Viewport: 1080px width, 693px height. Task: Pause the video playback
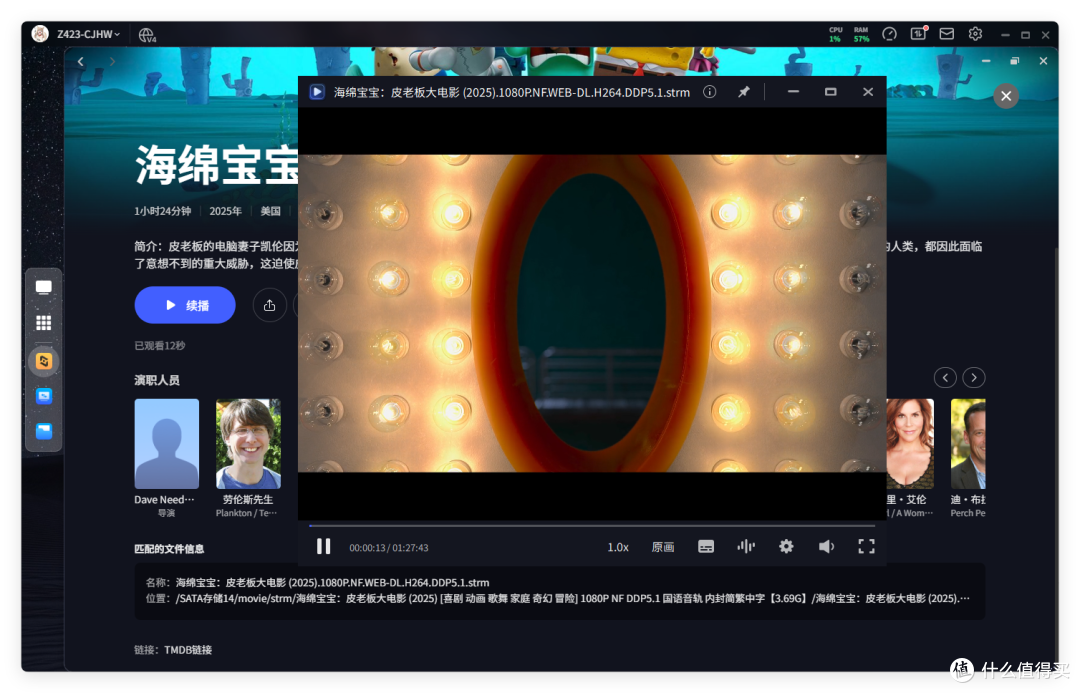323,547
